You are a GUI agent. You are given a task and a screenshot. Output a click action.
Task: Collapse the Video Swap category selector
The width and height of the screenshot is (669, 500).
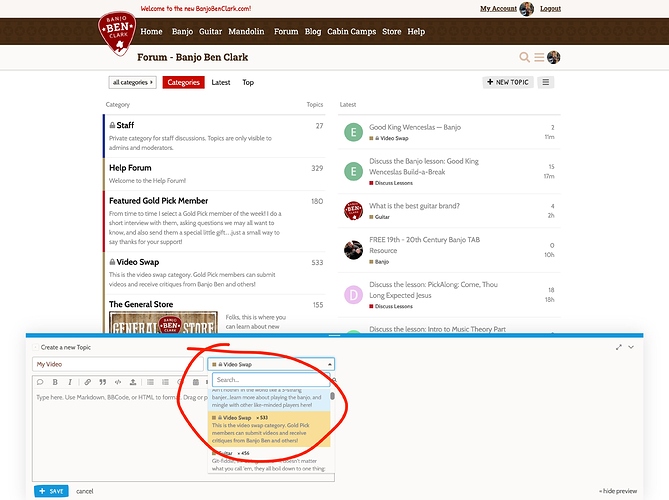tap(271, 365)
